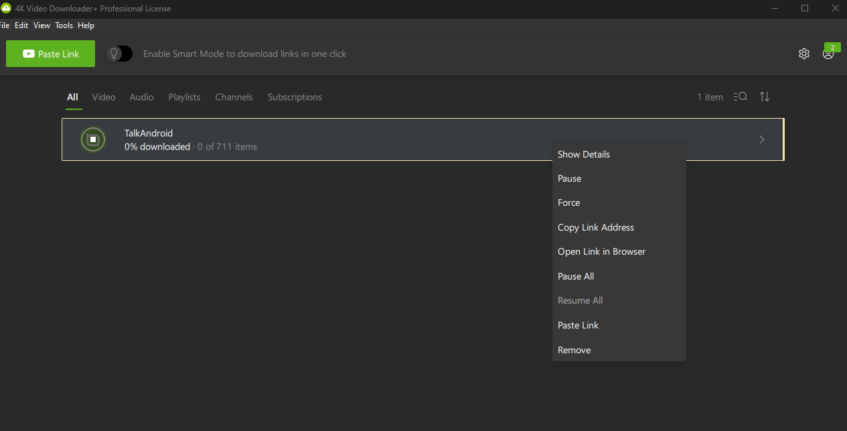Choose Force in the context menu
847x431 pixels.
click(619, 203)
